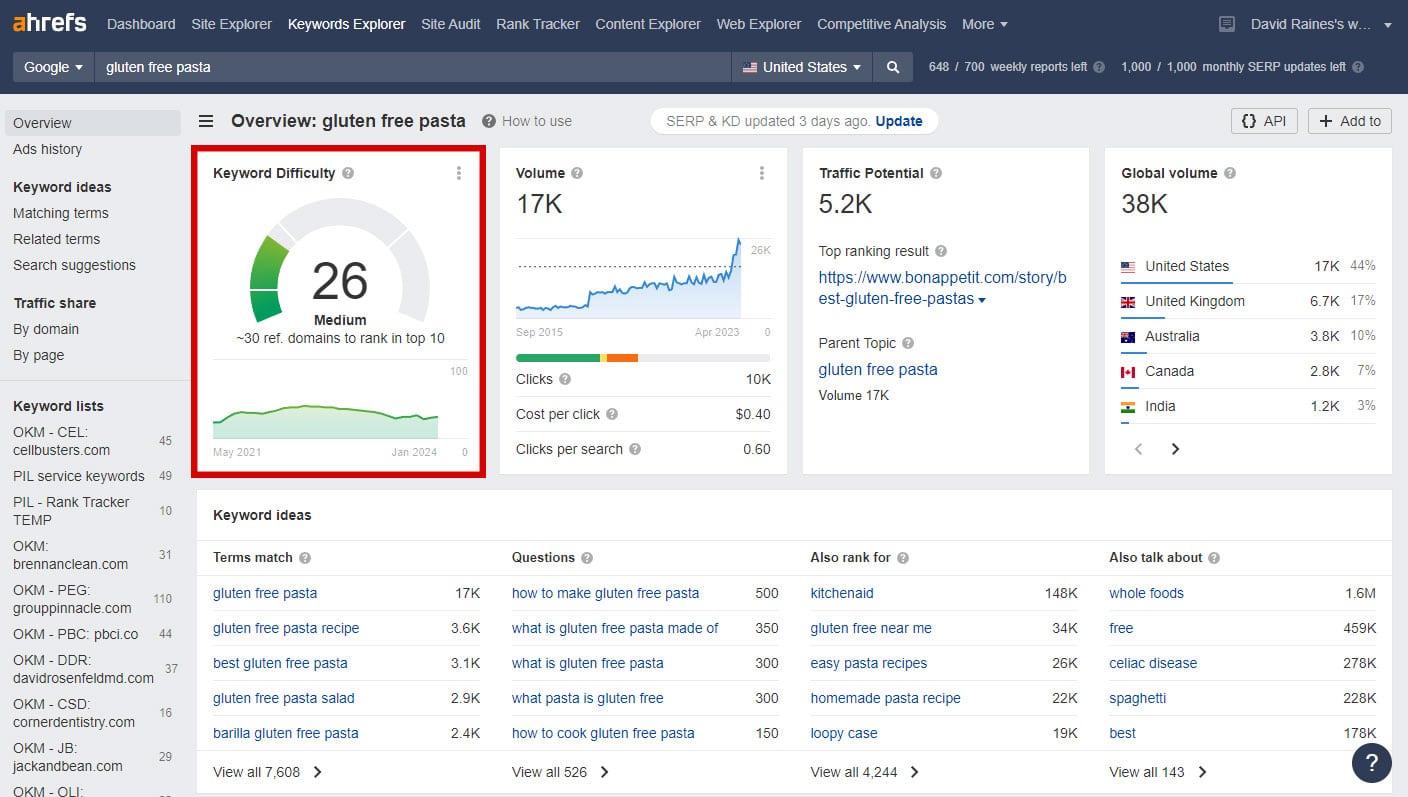Open By domain traffic share
Screen dimensions: 1408x797
[x=46, y=329]
